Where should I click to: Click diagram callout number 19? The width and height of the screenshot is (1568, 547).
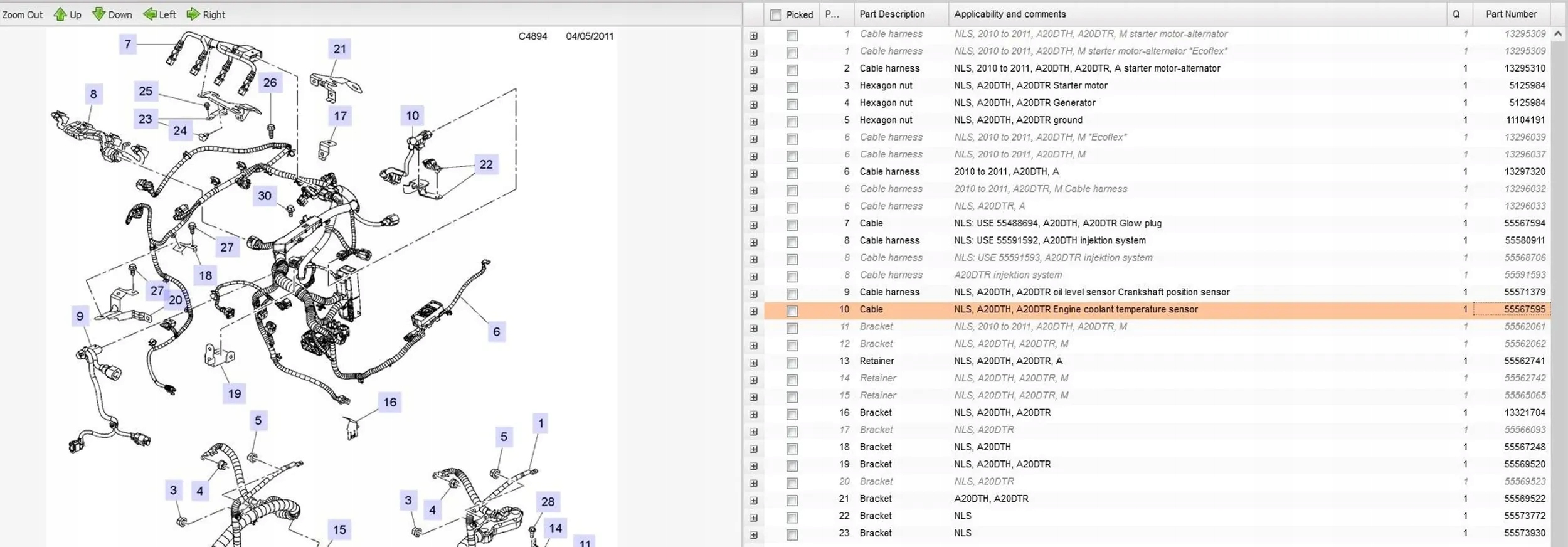coord(235,394)
